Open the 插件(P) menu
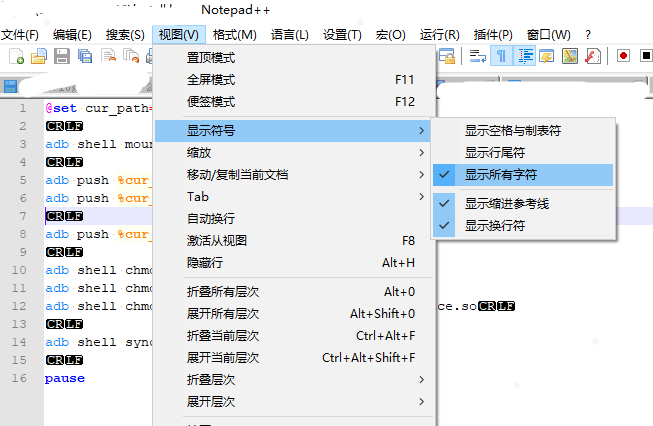 [493, 35]
